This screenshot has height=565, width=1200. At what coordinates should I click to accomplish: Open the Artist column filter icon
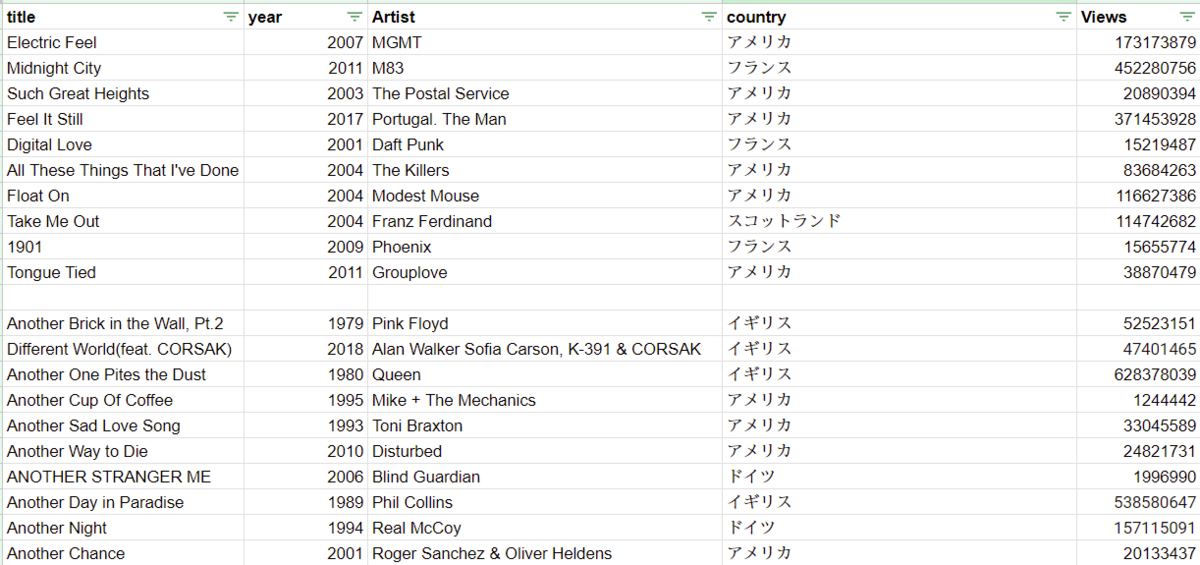pyautogui.click(x=709, y=17)
